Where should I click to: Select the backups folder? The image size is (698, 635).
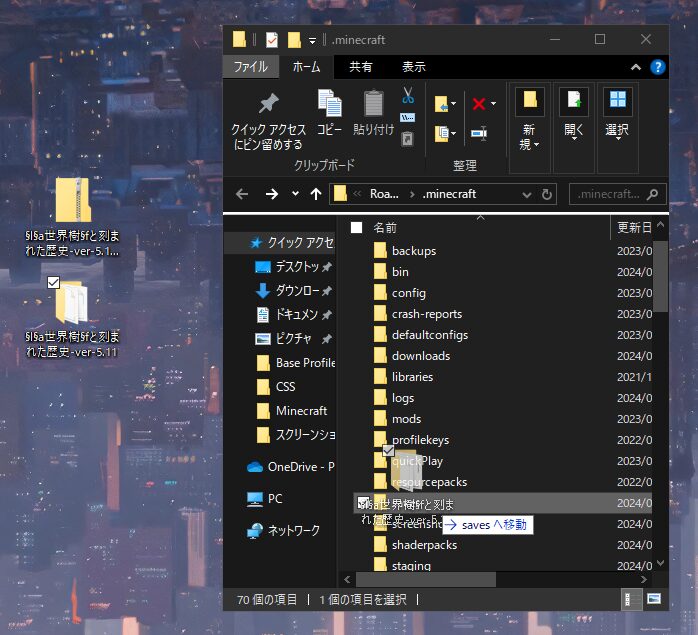pyautogui.click(x=404, y=251)
